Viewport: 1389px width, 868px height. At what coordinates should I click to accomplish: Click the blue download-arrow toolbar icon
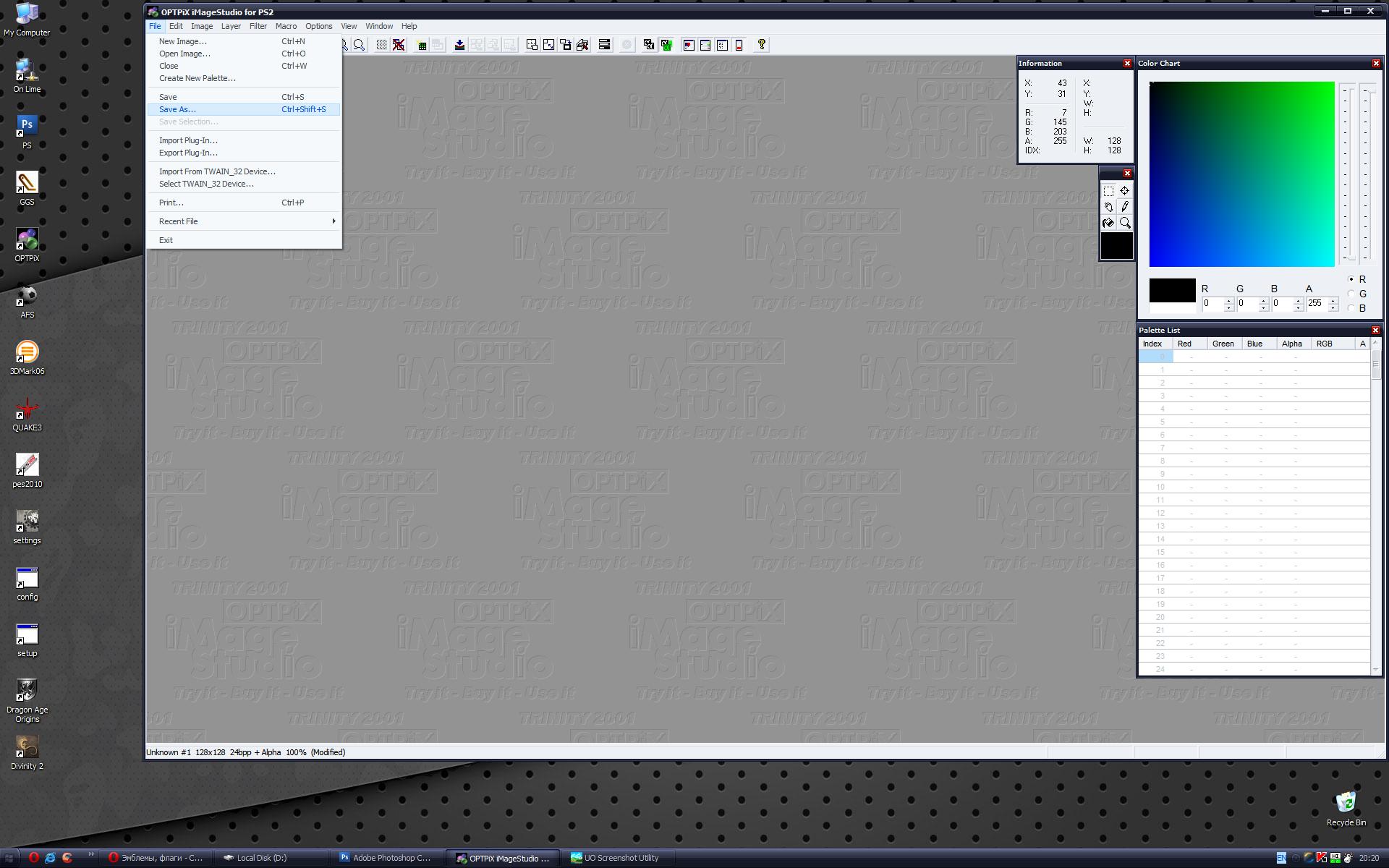coord(459,45)
